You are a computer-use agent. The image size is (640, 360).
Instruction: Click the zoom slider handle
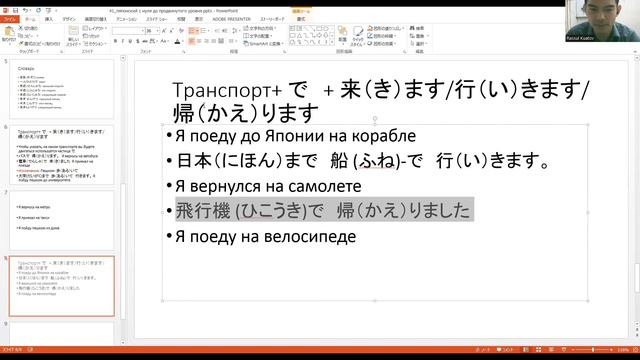click(593, 350)
